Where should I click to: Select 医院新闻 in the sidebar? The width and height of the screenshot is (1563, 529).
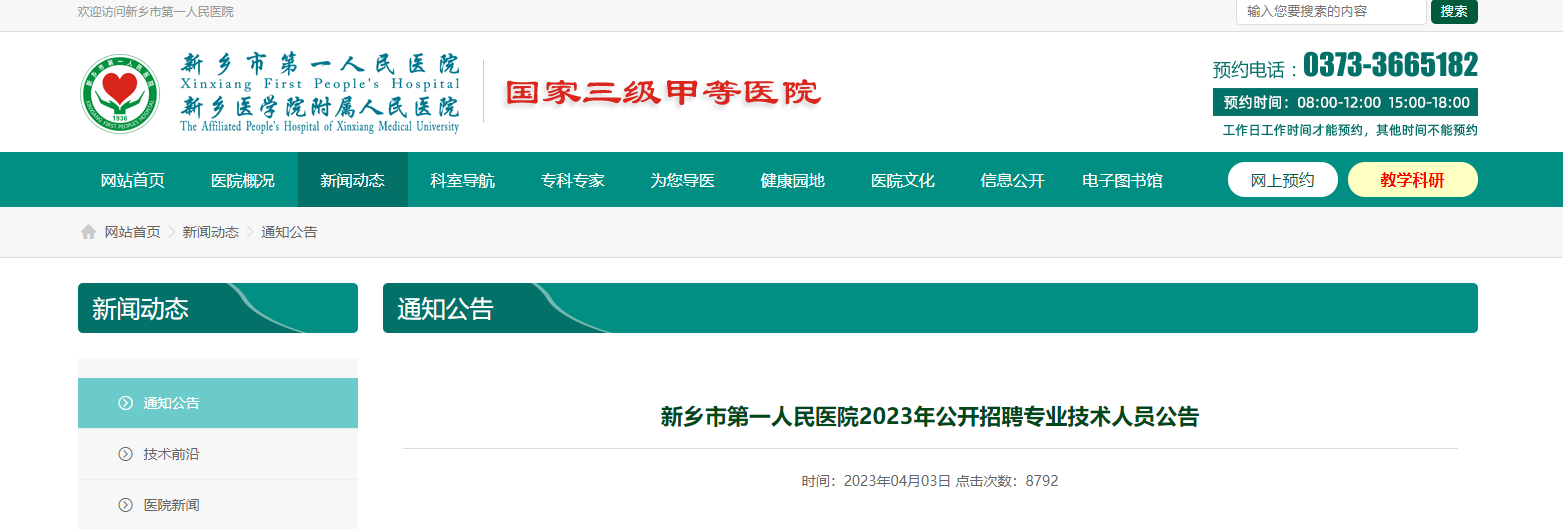click(218, 505)
